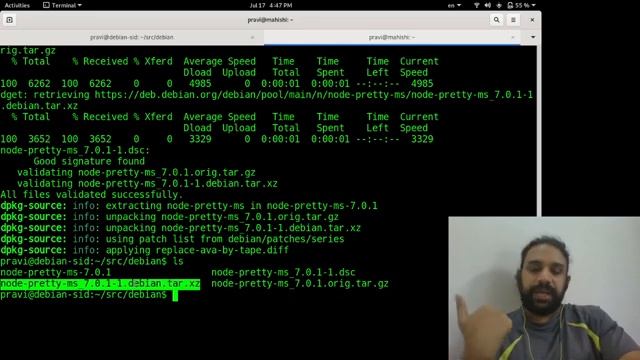Expand the system menu arrow after battery percentage
Screen dimensions: 640x360
point(533,5)
